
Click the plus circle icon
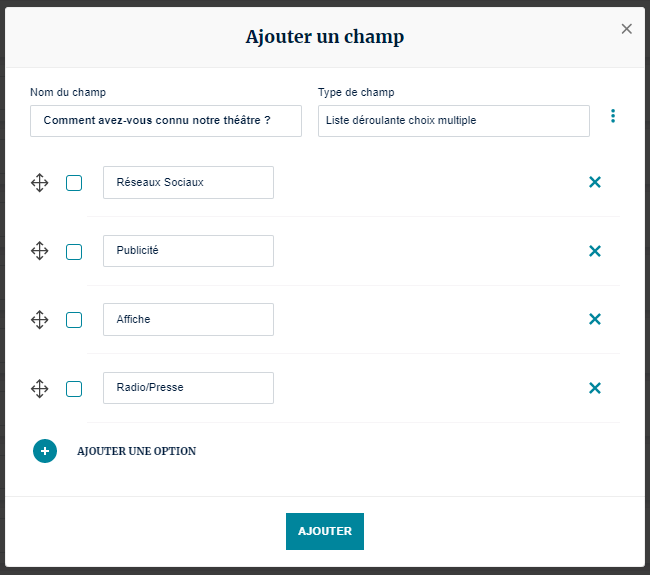click(45, 451)
